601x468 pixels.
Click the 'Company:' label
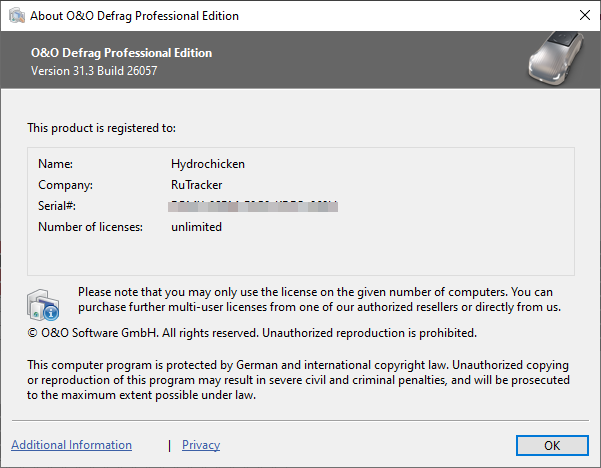pyautogui.click(x=65, y=185)
